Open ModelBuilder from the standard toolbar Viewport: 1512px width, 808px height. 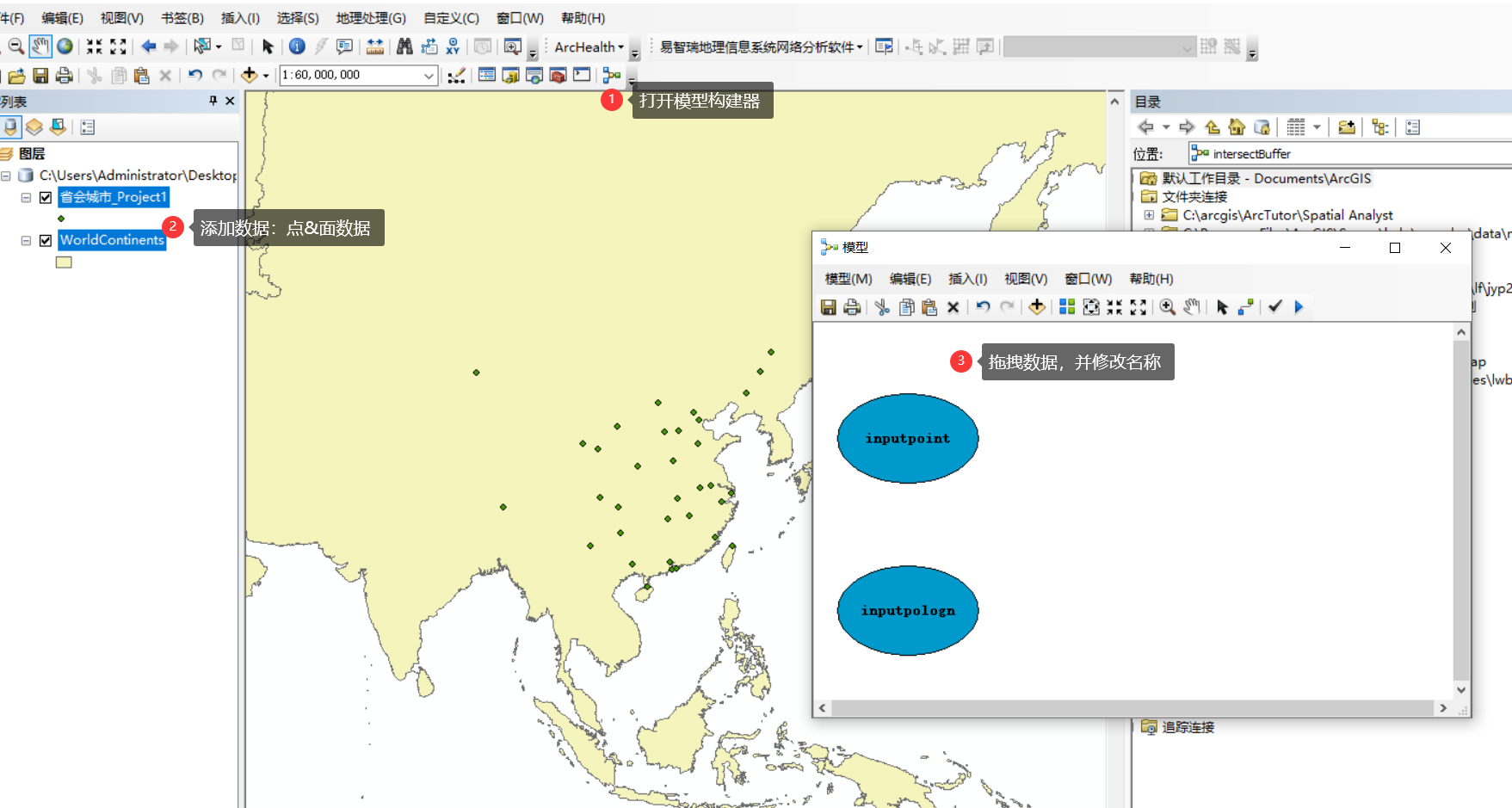[x=612, y=76]
